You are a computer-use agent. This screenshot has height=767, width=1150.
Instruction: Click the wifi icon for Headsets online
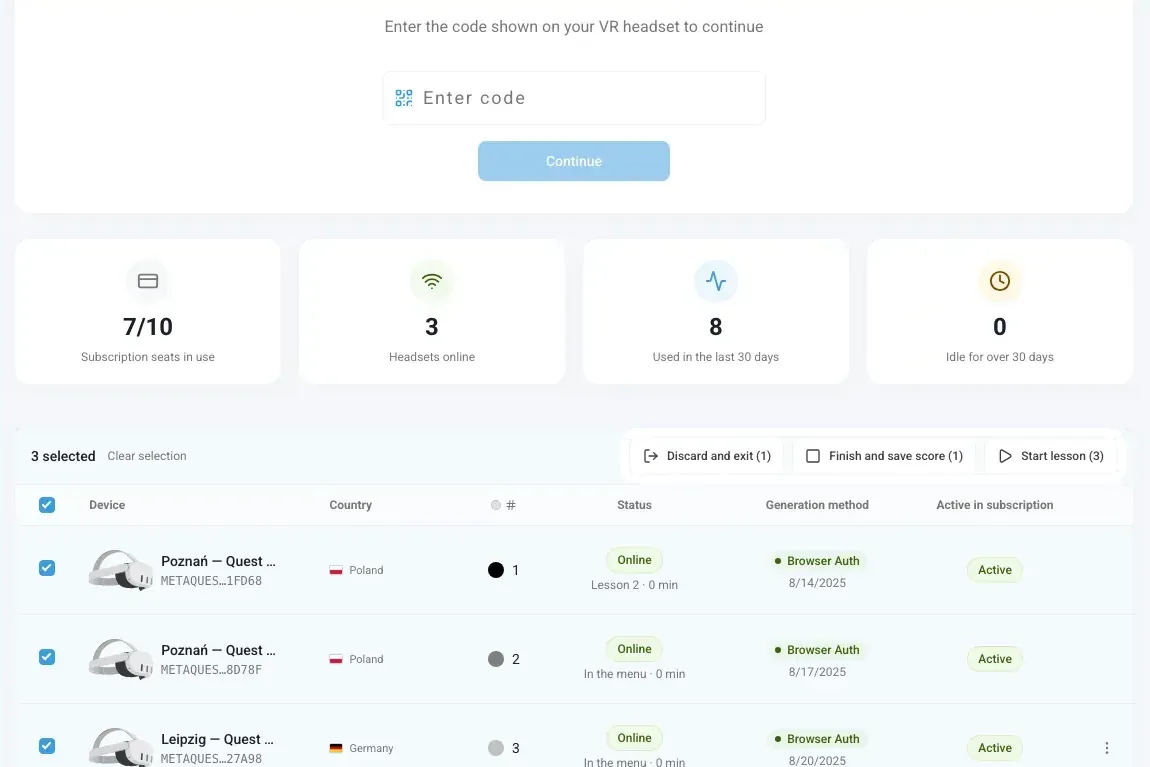pyautogui.click(x=432, y=281)
